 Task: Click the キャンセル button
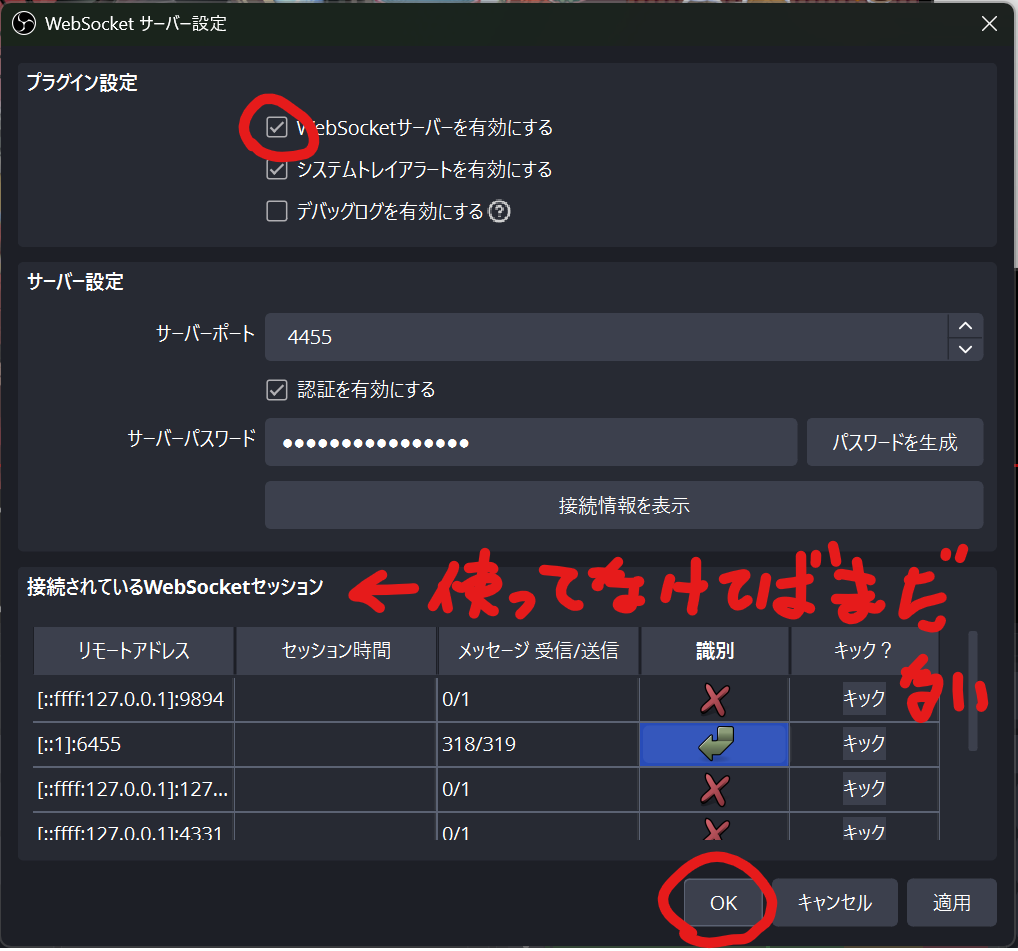click(834, 903)
